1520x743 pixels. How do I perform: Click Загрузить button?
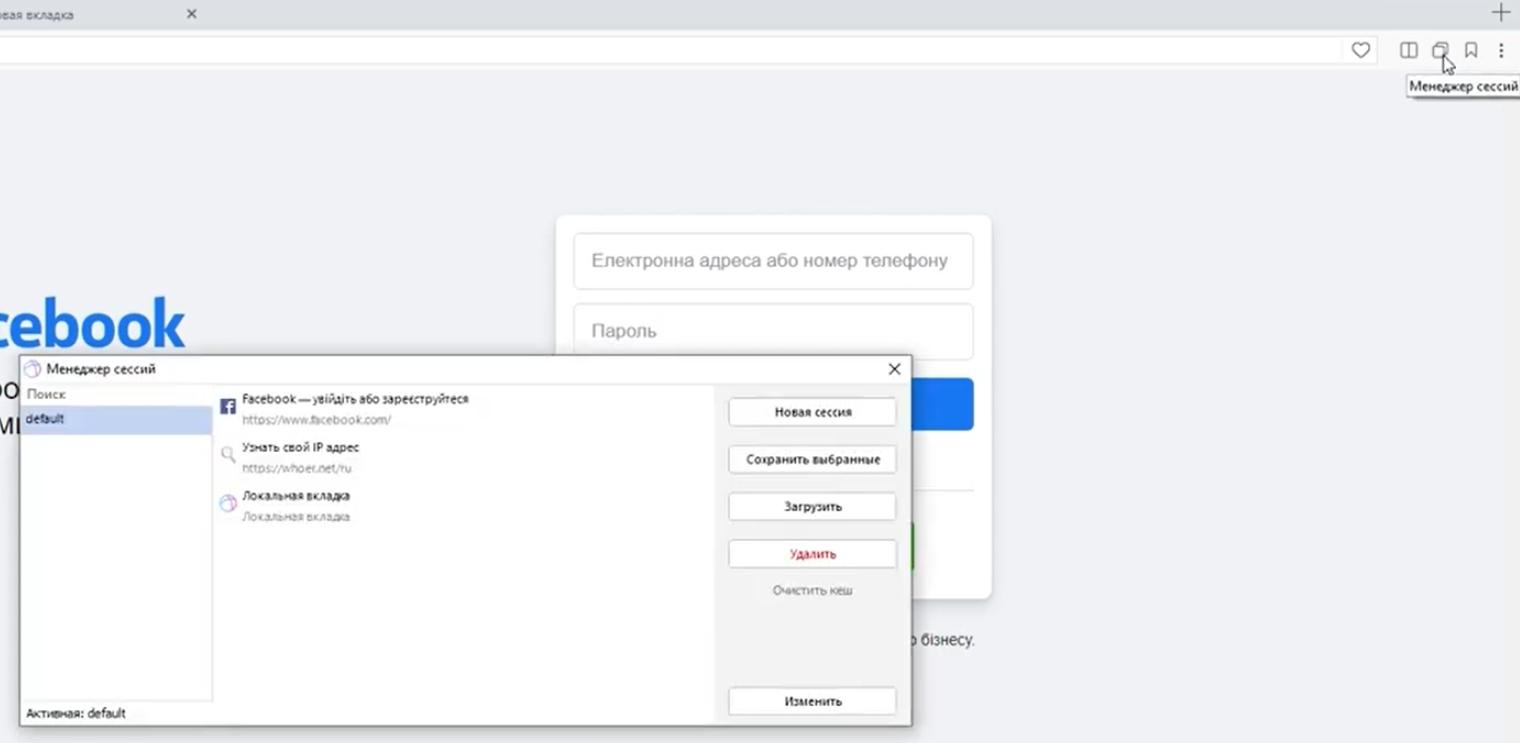[x=812, y=506]
